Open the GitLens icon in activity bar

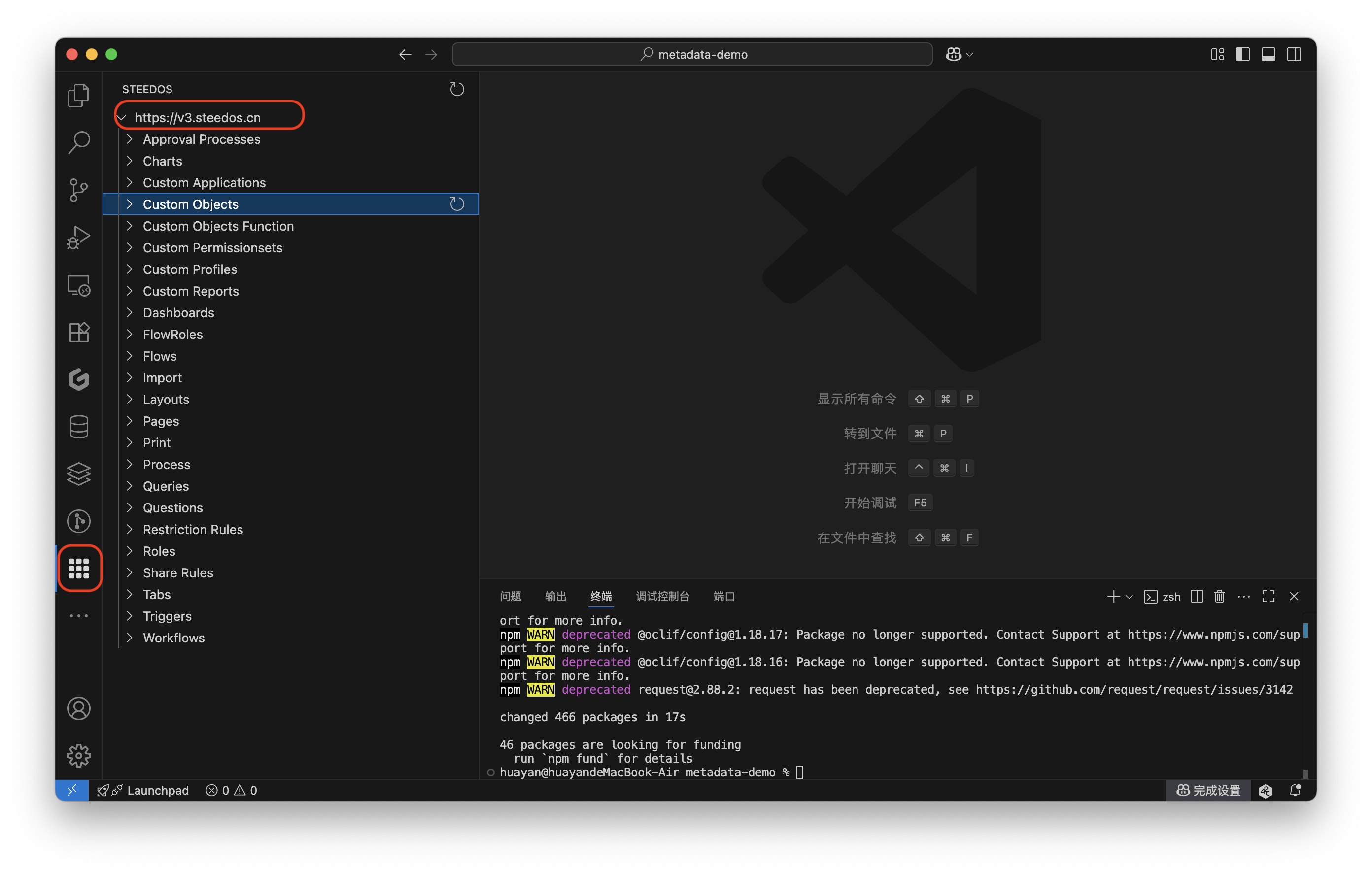click(x=79, y=379)
